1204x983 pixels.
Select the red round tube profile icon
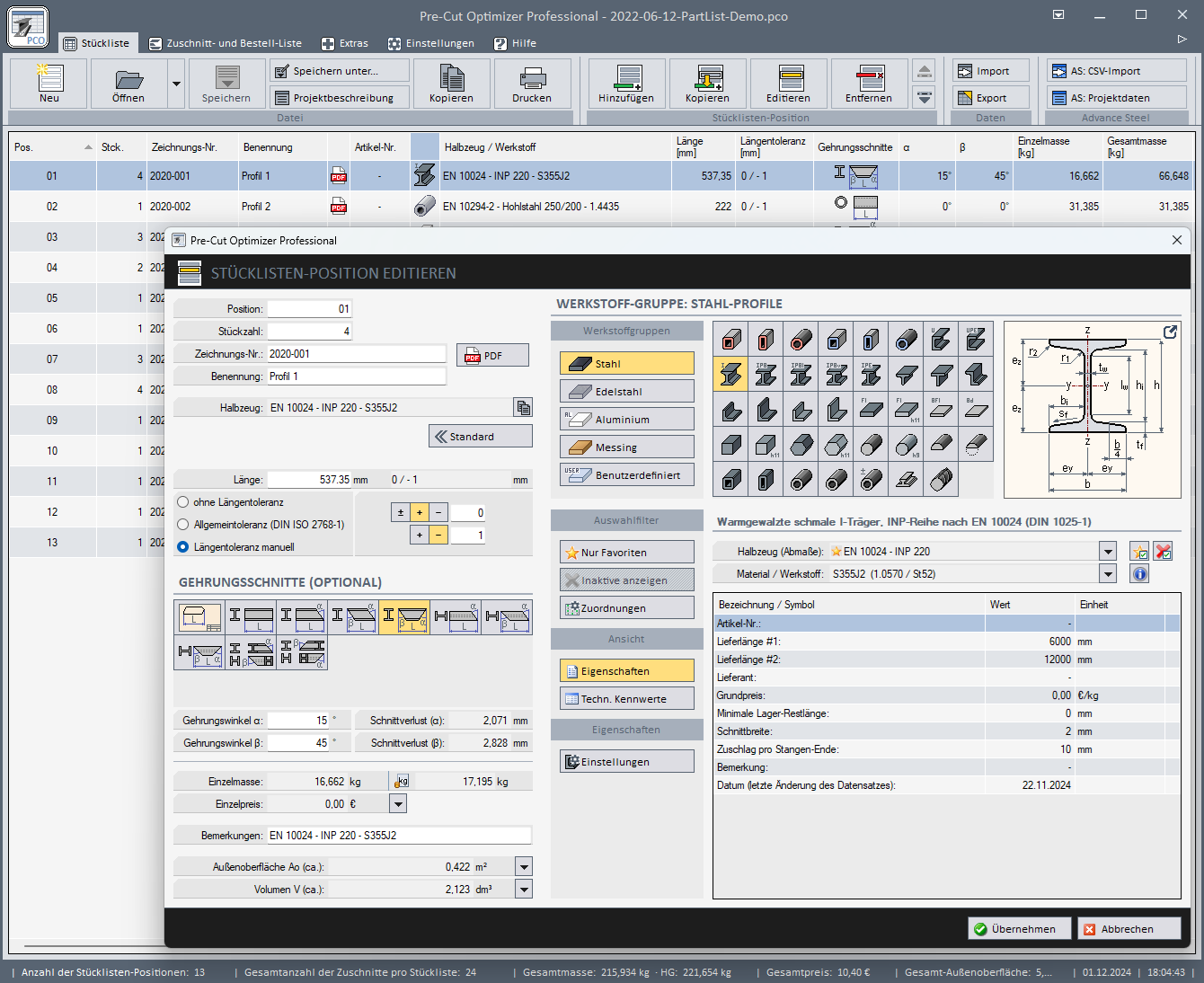click(x=801, y=340)
